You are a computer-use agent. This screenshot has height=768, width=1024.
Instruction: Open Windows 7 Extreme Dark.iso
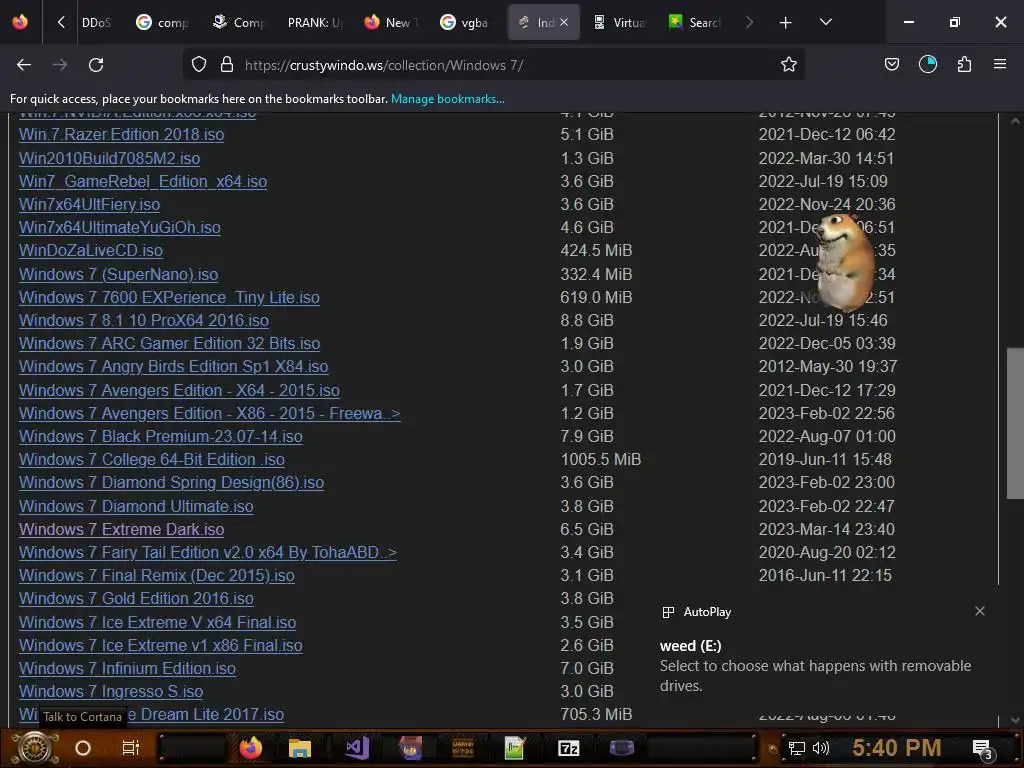(x=121, y=529)
